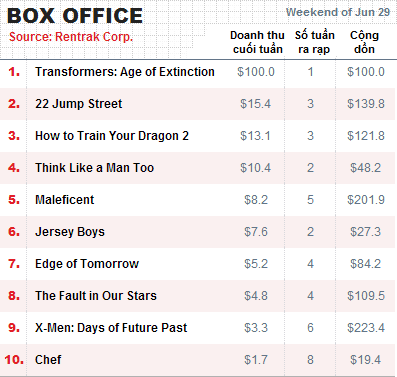This screenshot has height=377, width=397.
Task: Select the Chef movie title
Action: (x=48, y=360)
